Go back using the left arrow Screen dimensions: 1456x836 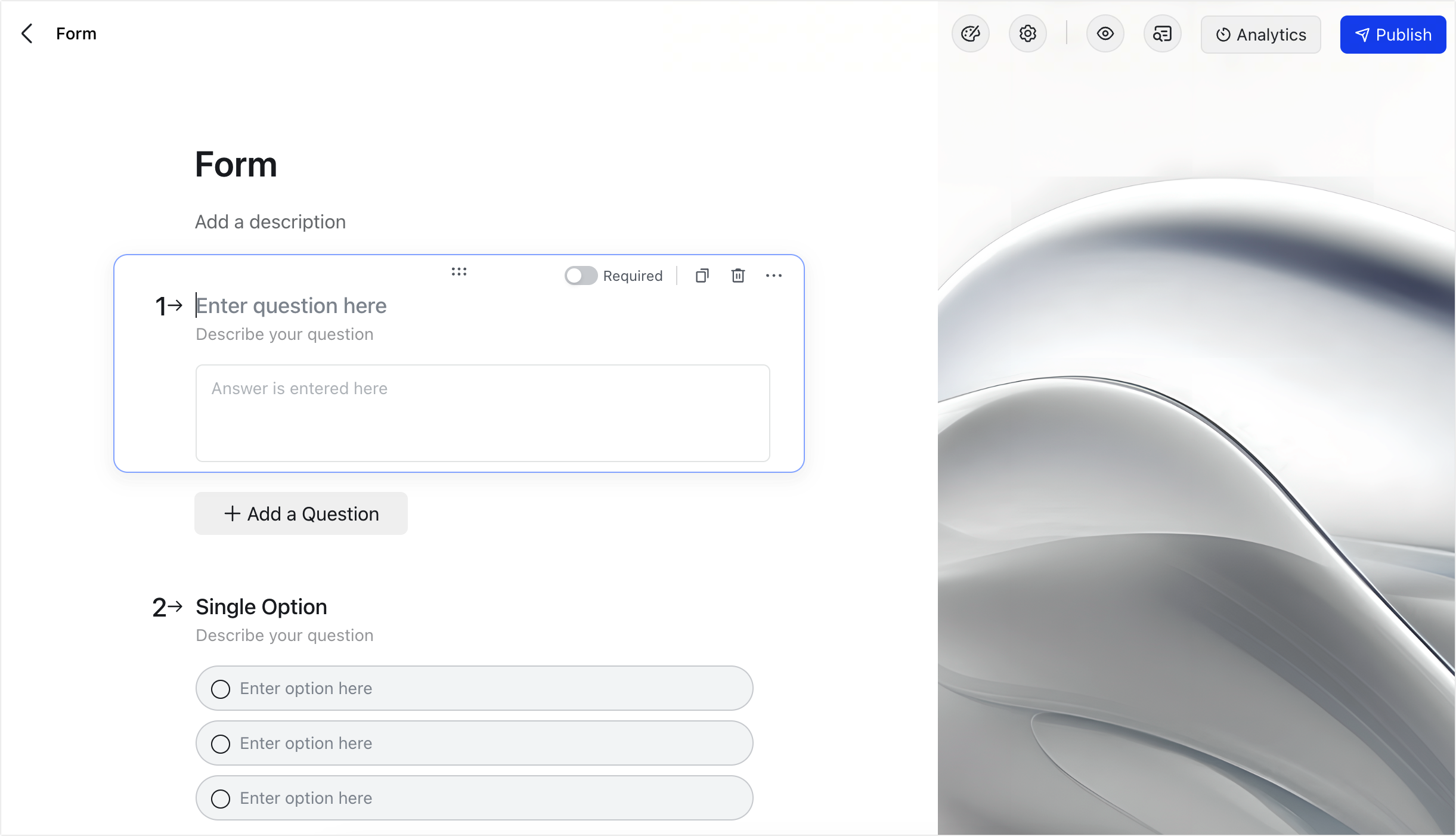tap(26, 33)
